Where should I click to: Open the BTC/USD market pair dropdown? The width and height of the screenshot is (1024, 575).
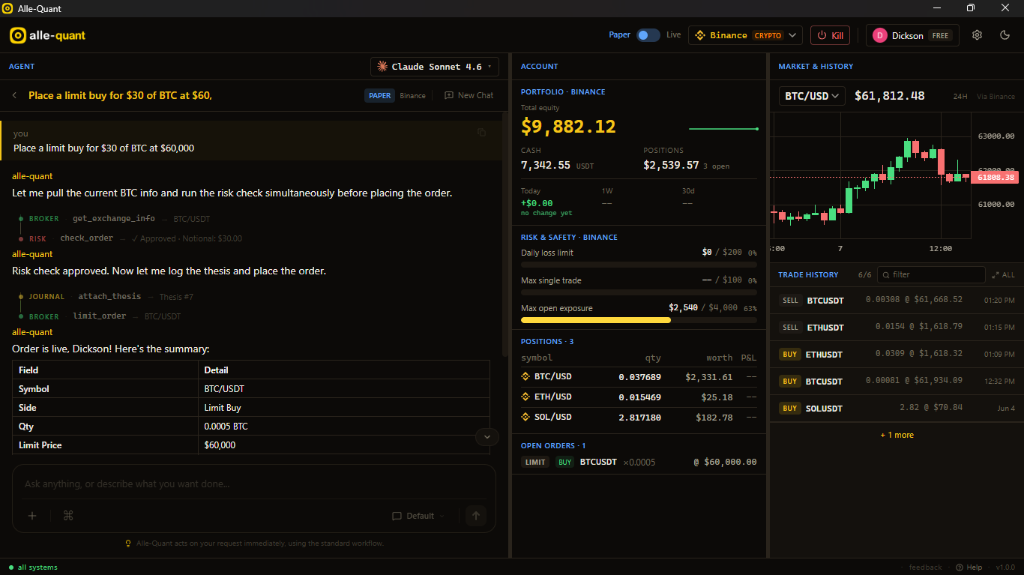pos(812,96)
